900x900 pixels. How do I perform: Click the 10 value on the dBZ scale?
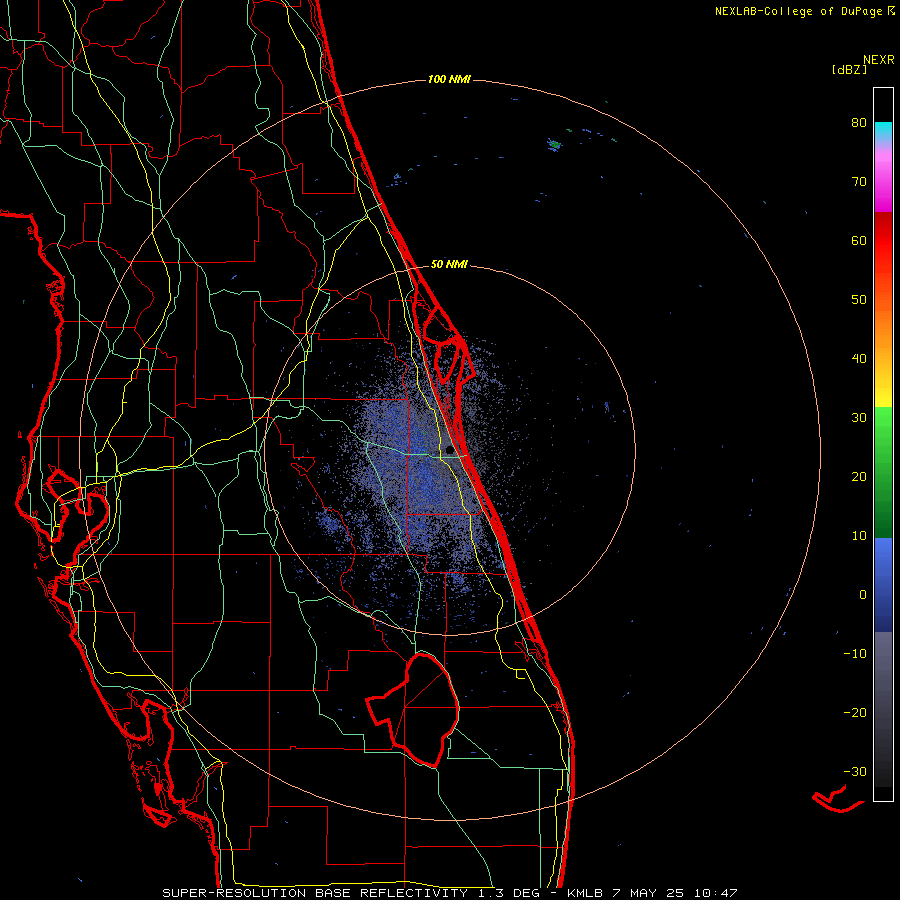(859, 536)
